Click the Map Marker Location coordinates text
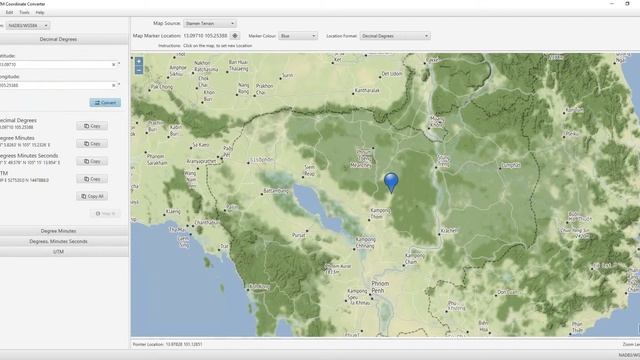Image resolution: width=640 pixels, height=360 pixels. [205, 36]
